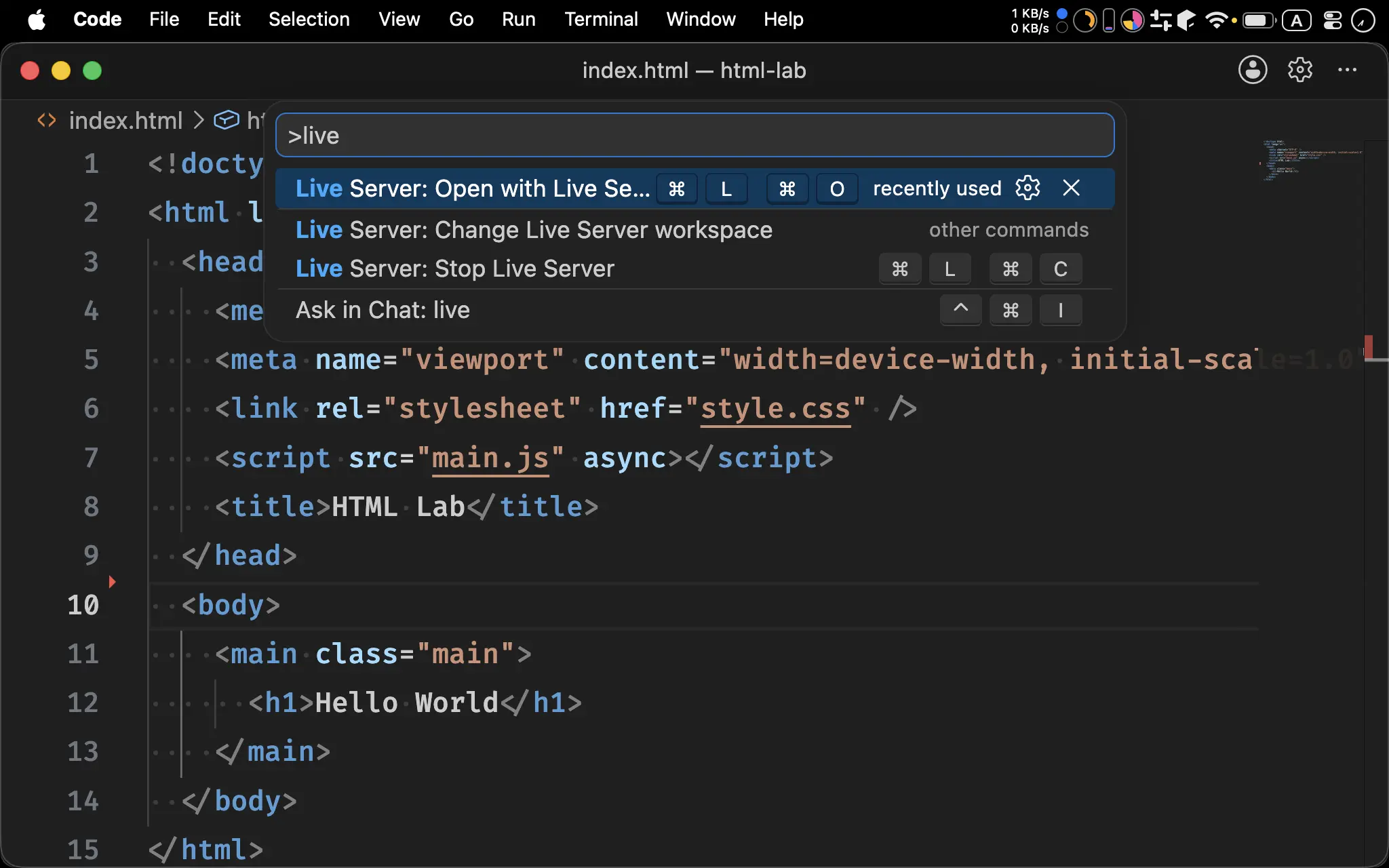Screen dimensions: 1389x868
Task: Open the Terminal menu
Action: [601, 20]
